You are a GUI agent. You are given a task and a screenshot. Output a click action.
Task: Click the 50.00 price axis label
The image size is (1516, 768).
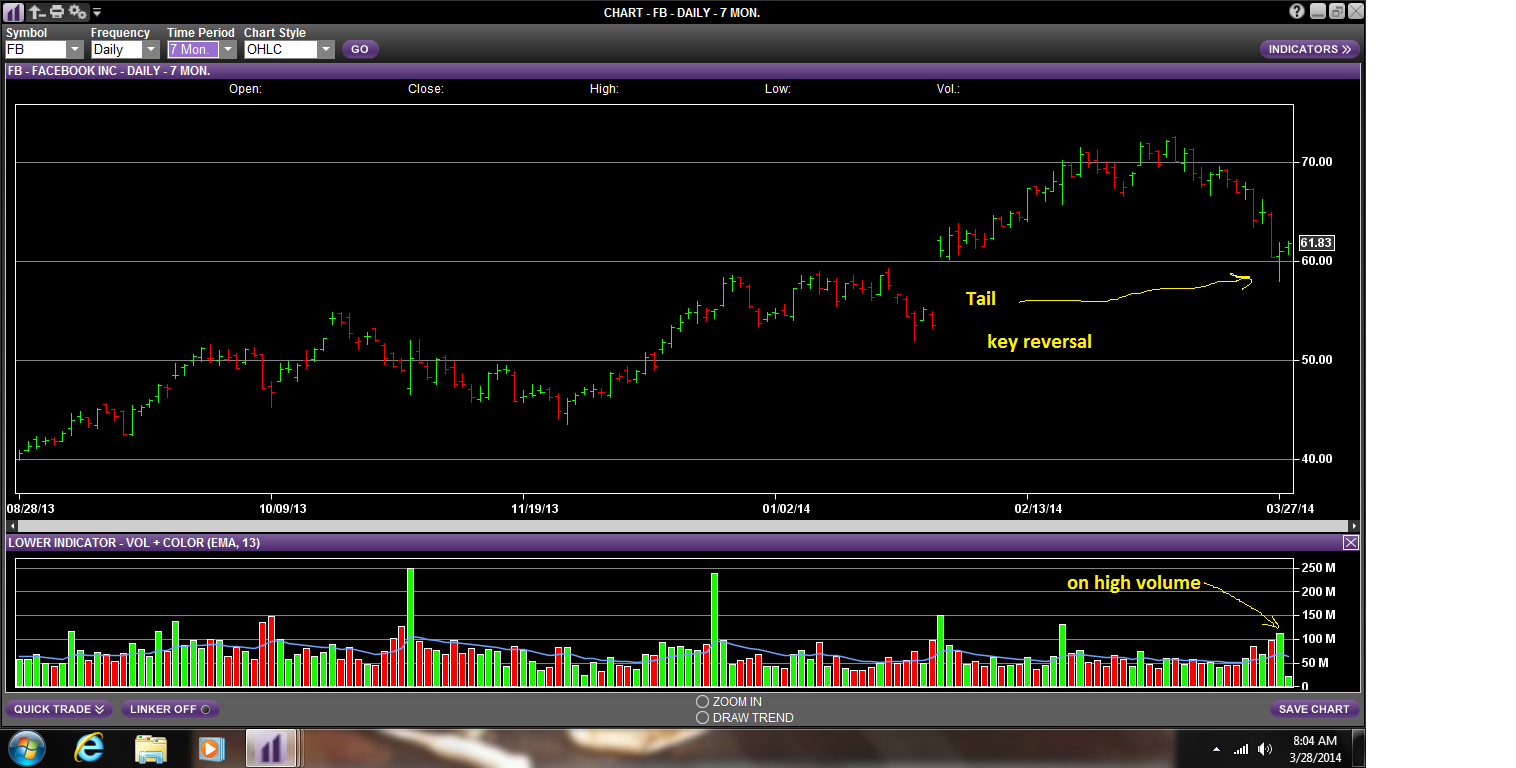coord(1317,360)
